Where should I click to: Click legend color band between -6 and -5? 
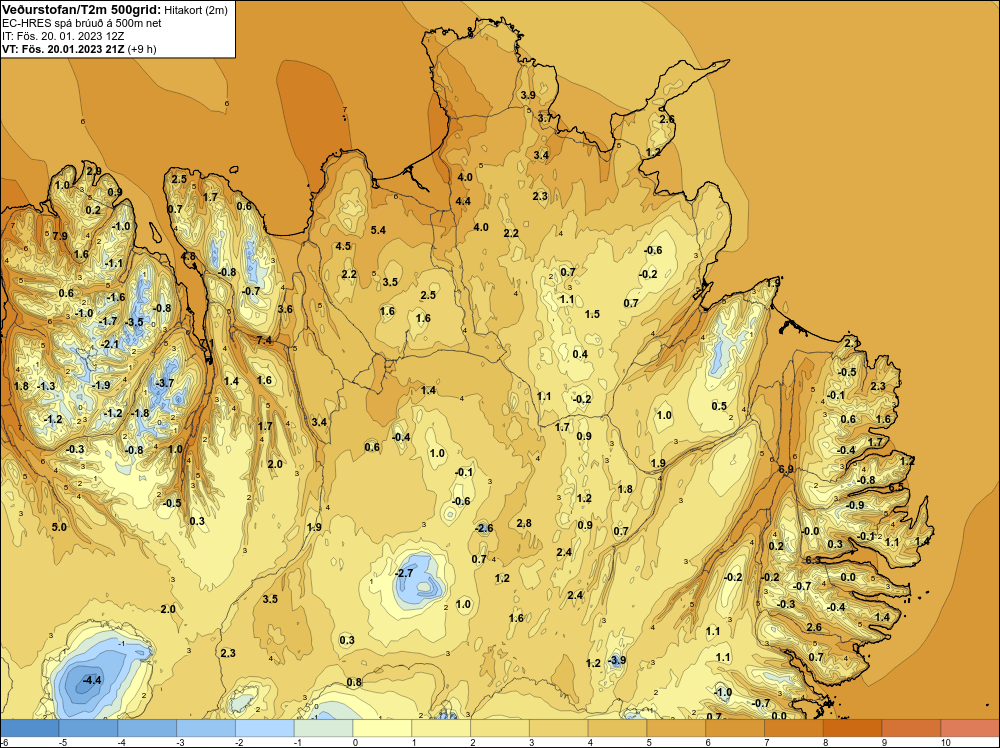click(29, 728)
